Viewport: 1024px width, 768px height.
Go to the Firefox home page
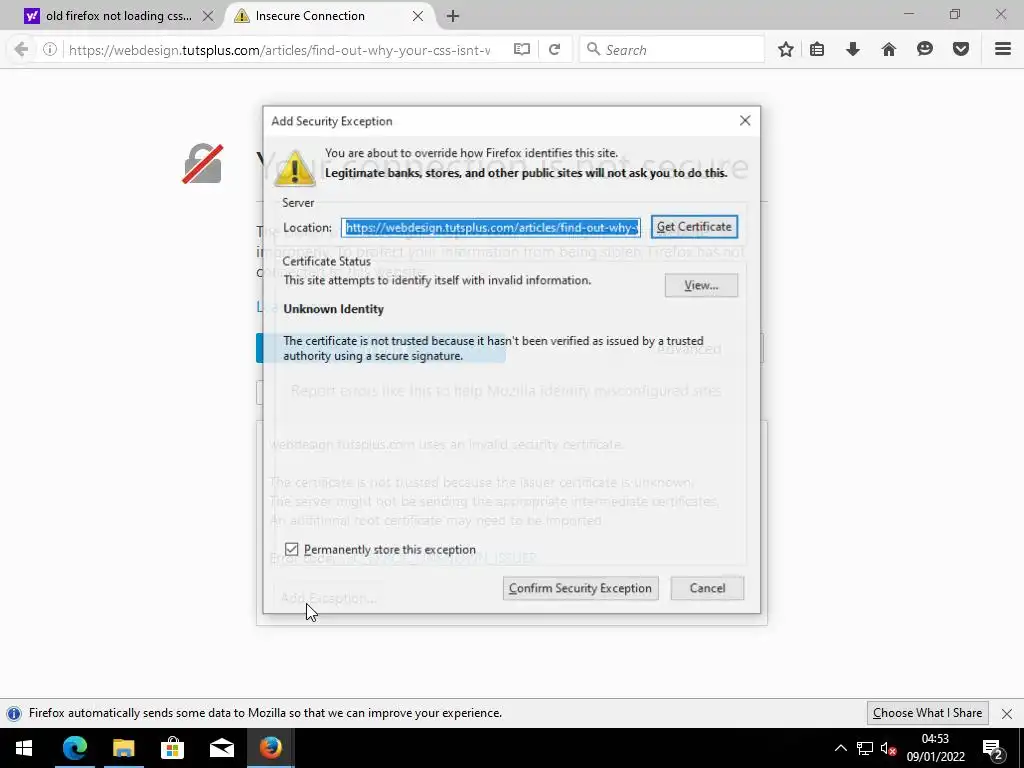pos(888,50)
